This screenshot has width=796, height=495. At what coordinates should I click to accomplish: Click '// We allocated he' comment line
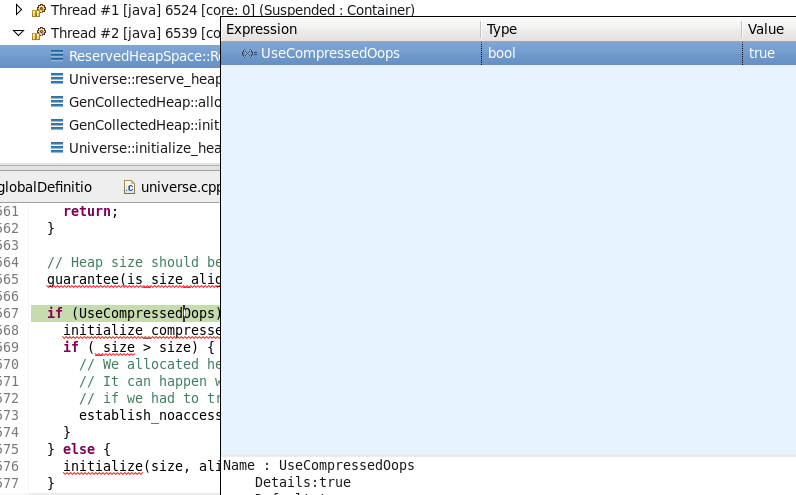[150, 365]
